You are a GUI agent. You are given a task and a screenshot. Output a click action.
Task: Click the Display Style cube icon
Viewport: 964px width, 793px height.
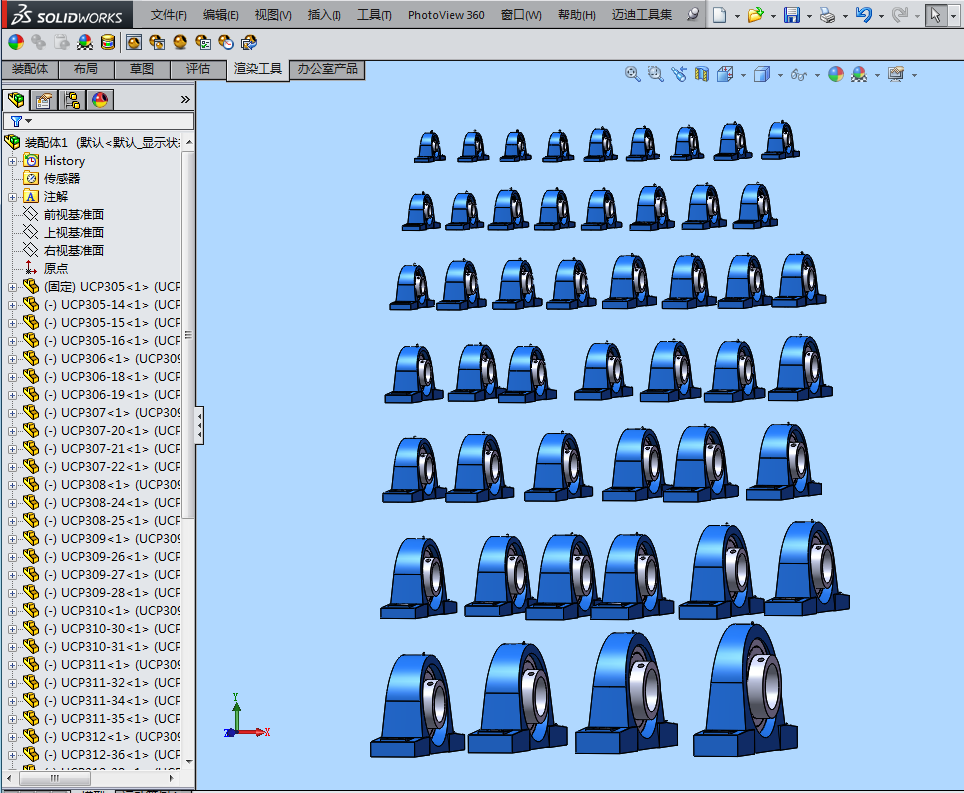click(762, 74)
